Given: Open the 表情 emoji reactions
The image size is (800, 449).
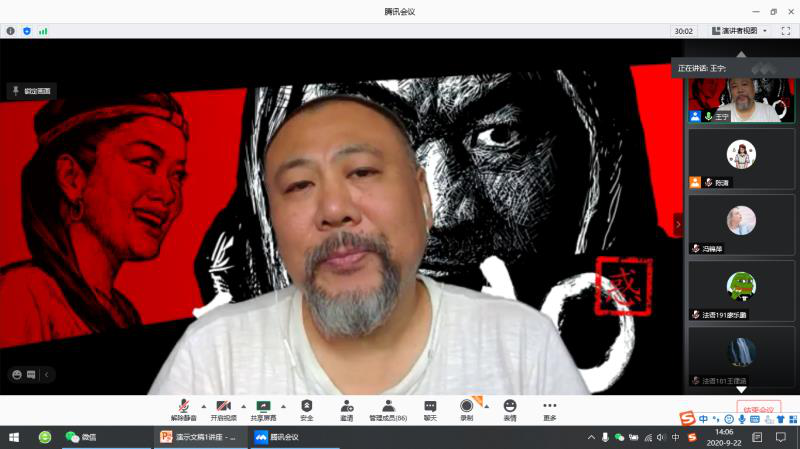Looking at the screenshot, I should pos(510,408).
